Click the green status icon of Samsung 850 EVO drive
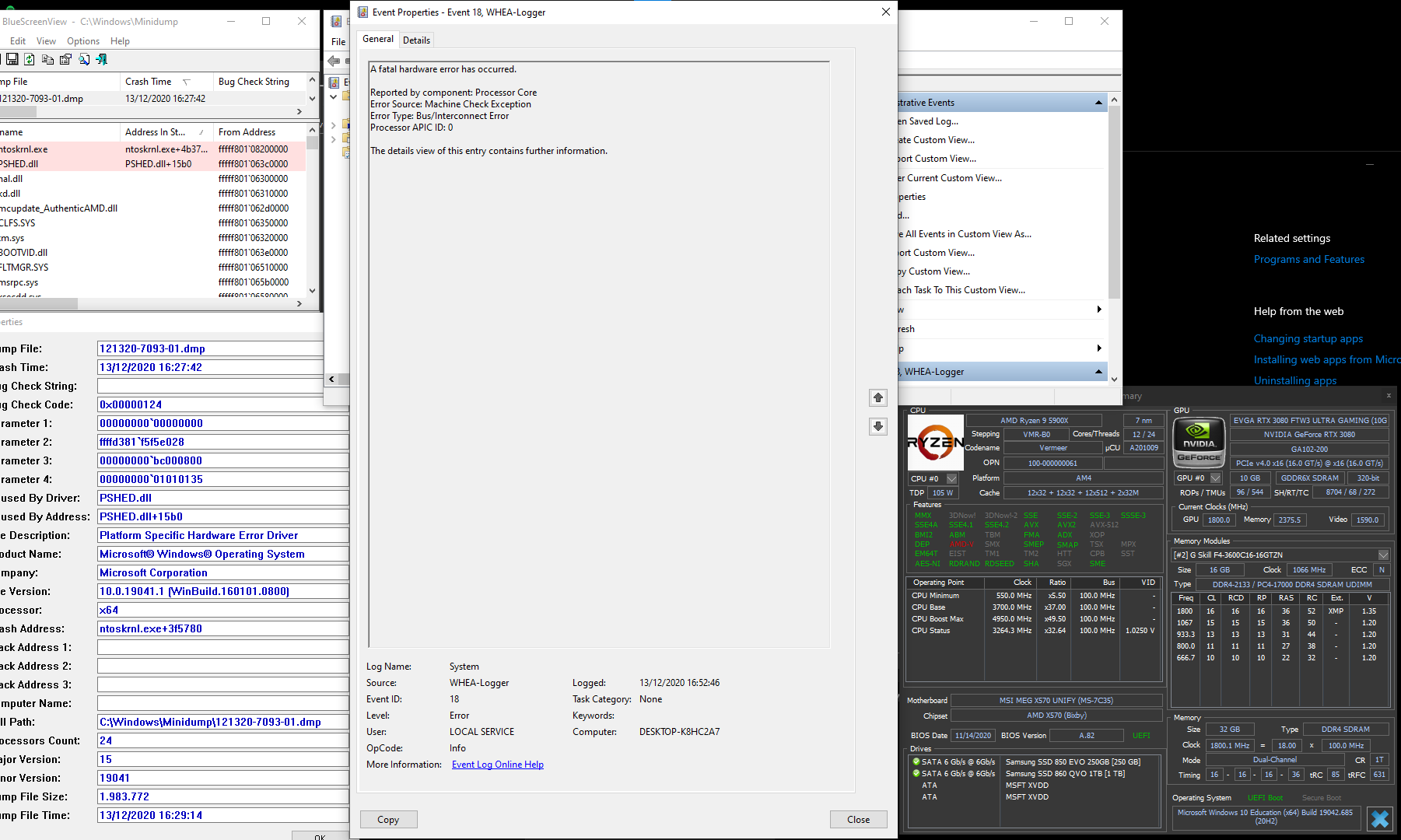Screen dimensions: 1401x840 pos(916,762)
